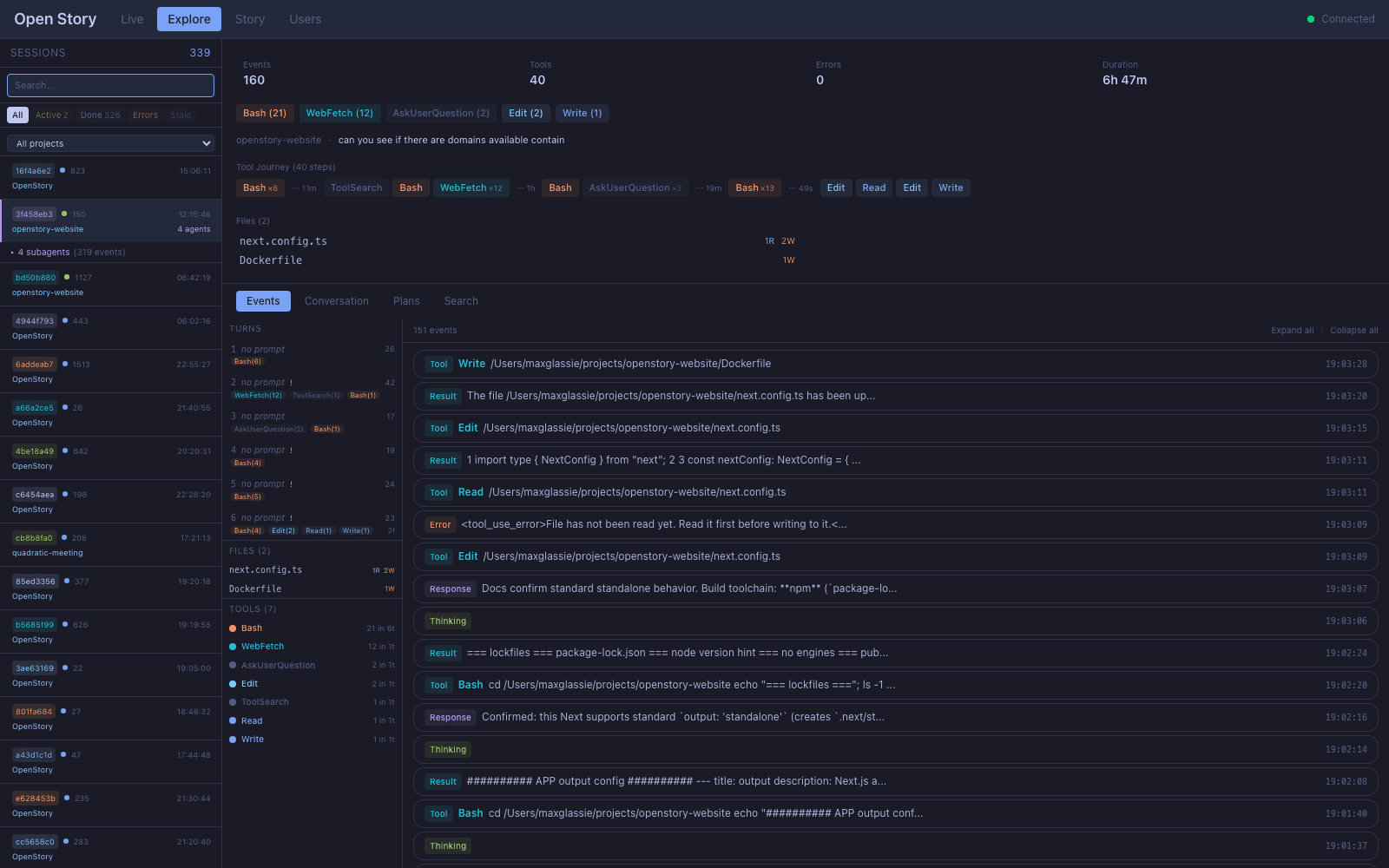Toggle the All sessions filter chip
Image resolution: width=1389 pixels, height=868 pixels.
17,115
